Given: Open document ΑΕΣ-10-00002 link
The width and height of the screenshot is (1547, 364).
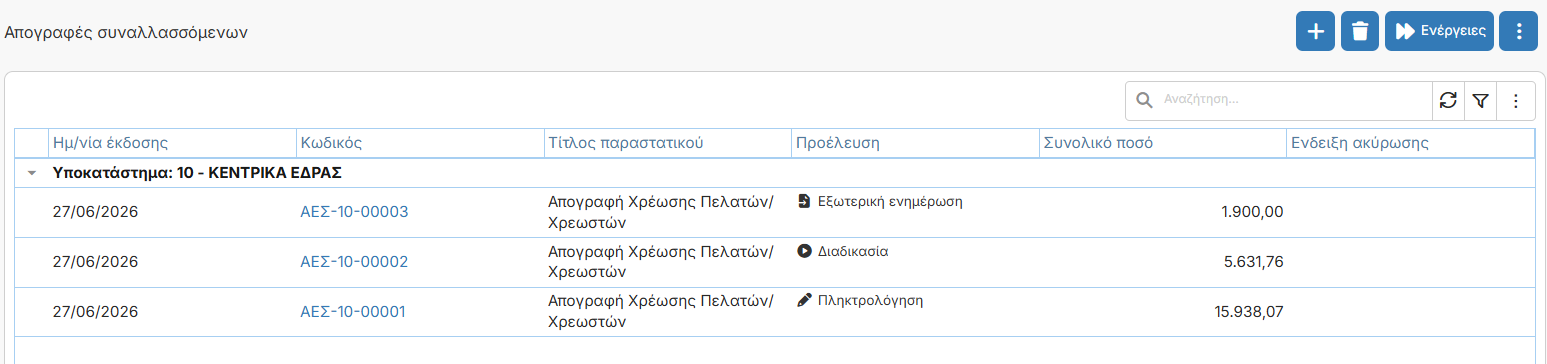Looking at the screenshot, I should click(354, 262).
